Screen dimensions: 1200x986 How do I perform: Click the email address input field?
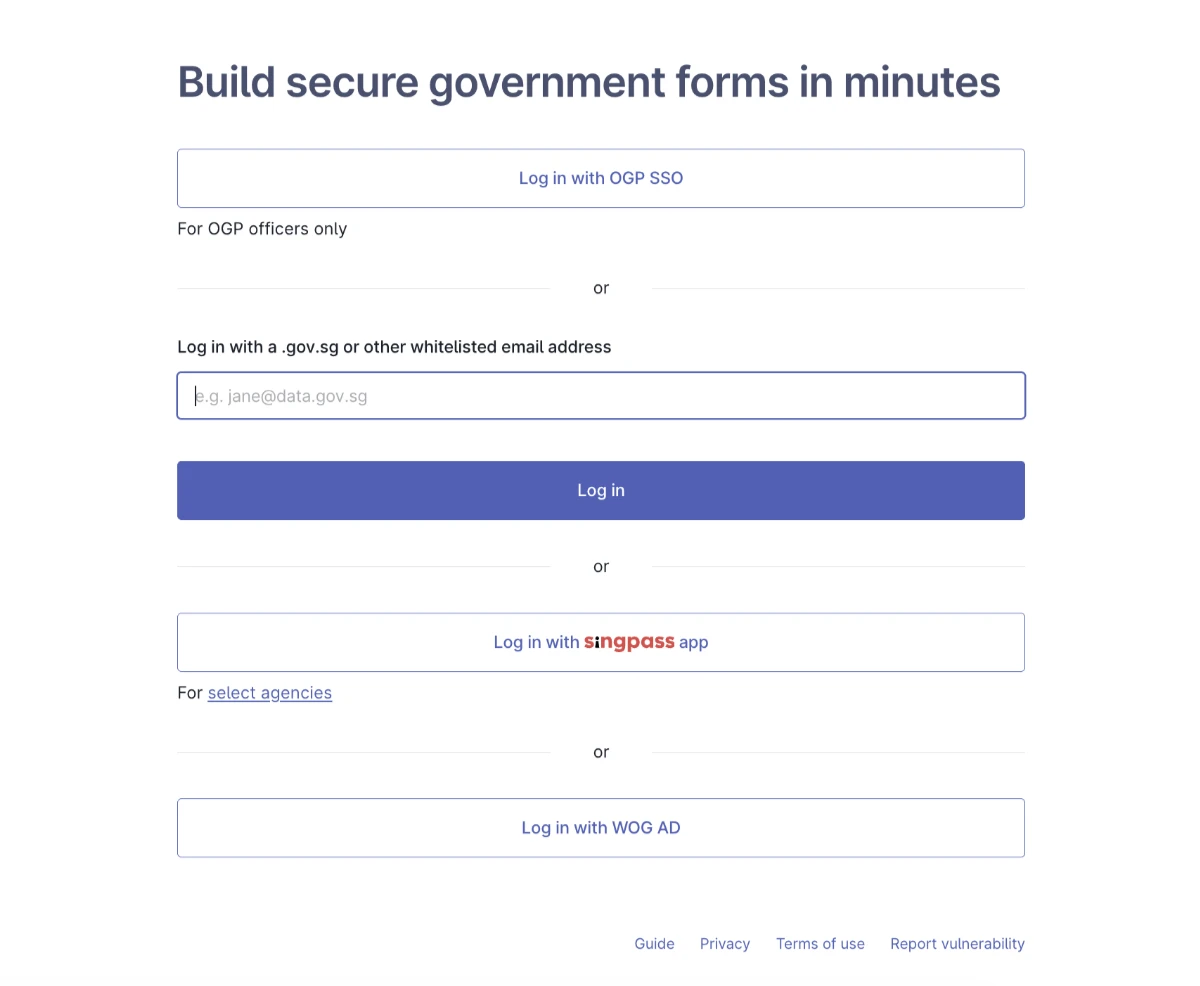click(x=600, y=395)
